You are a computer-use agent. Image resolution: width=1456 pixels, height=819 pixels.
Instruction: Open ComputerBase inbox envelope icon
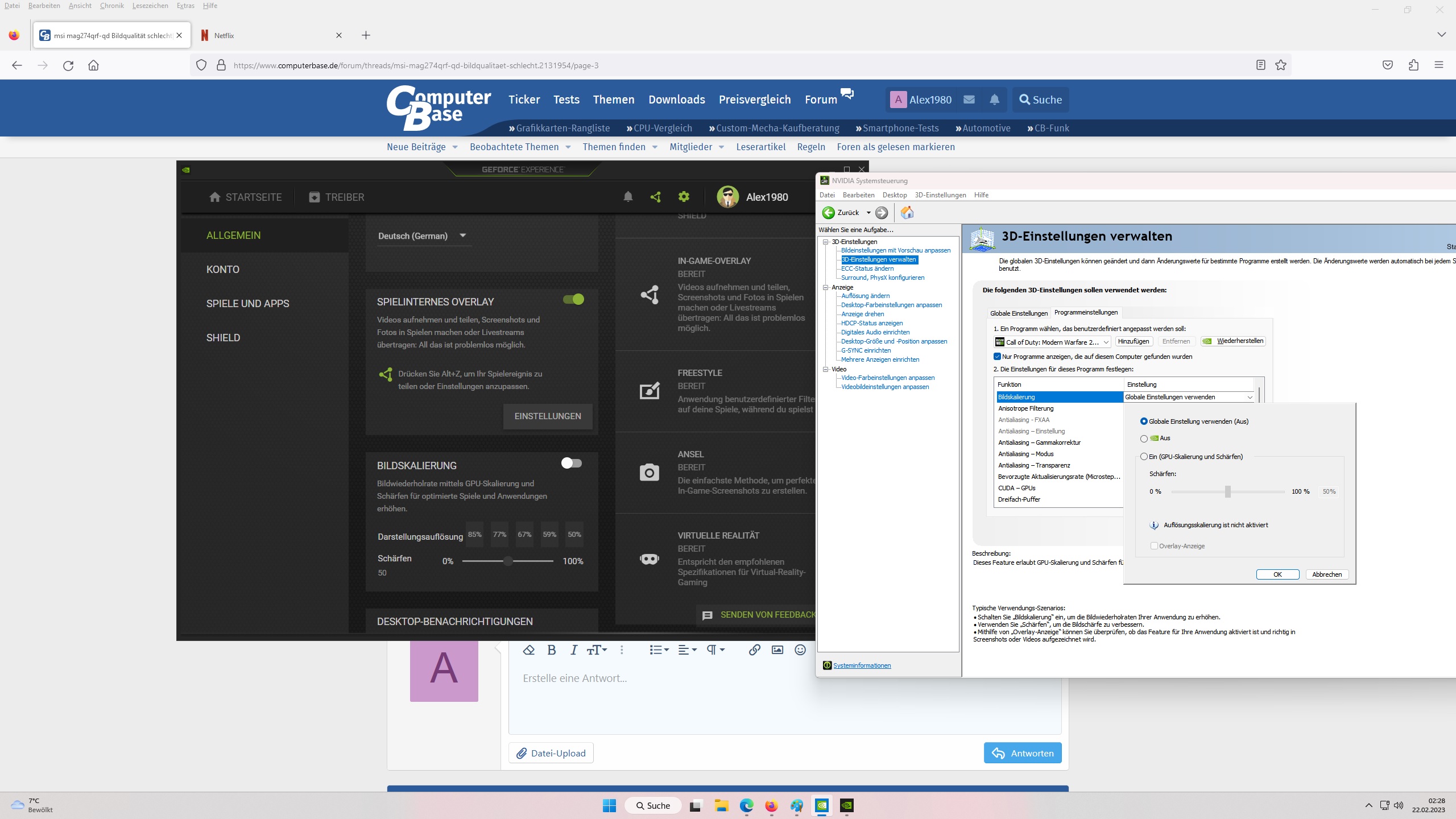pos(969,100)
